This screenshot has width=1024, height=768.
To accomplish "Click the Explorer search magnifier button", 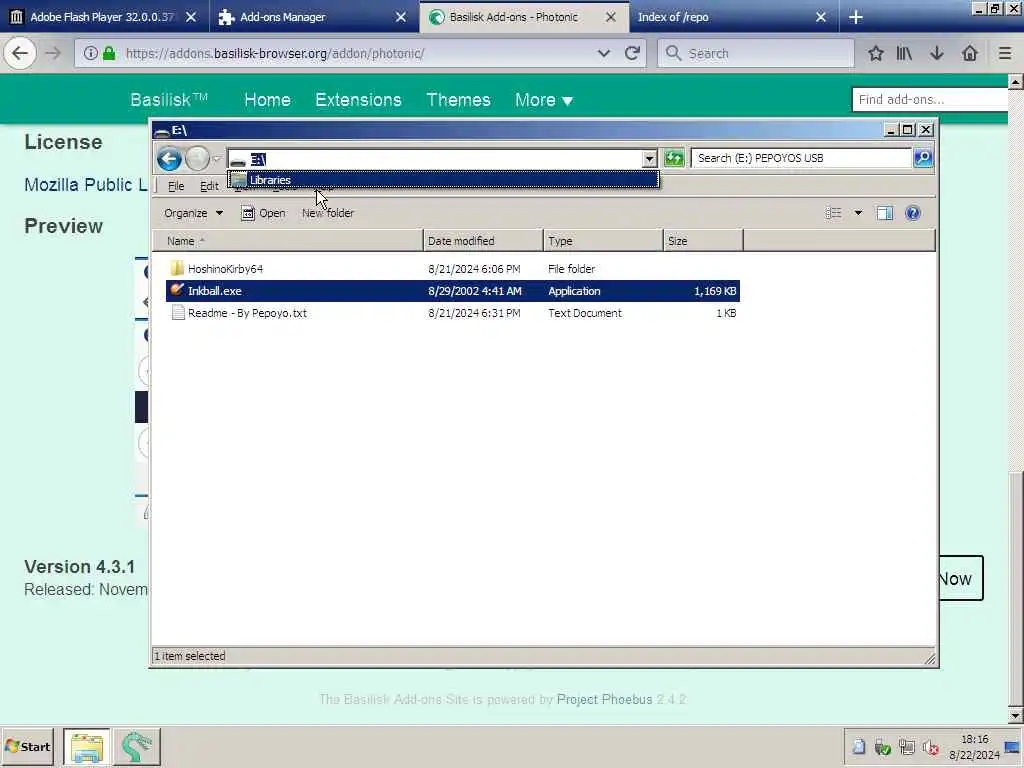I will (923, 158).
